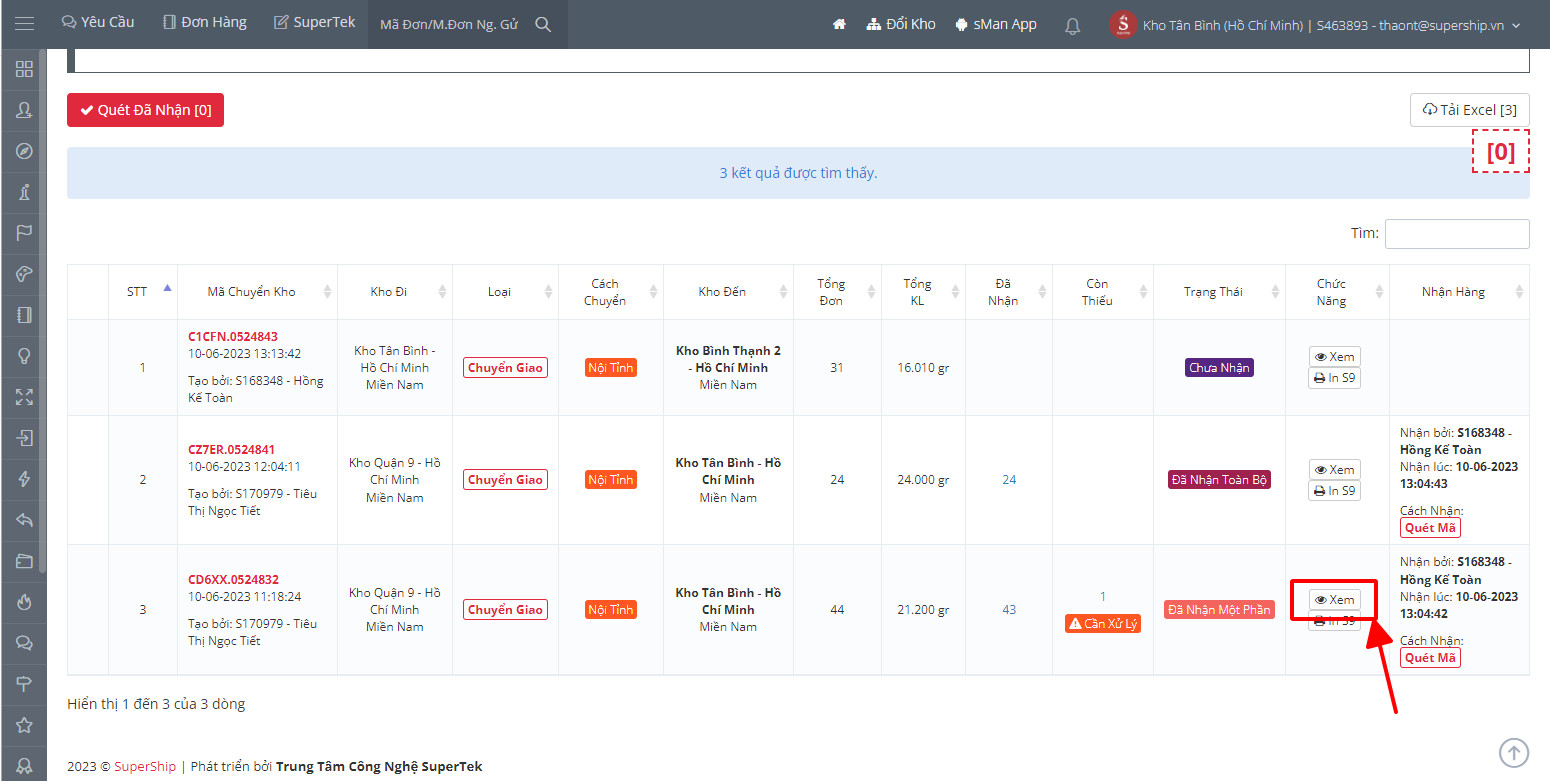1550x781 pixels.
Task: Go to home via the house icon
Action: [839, 25]
